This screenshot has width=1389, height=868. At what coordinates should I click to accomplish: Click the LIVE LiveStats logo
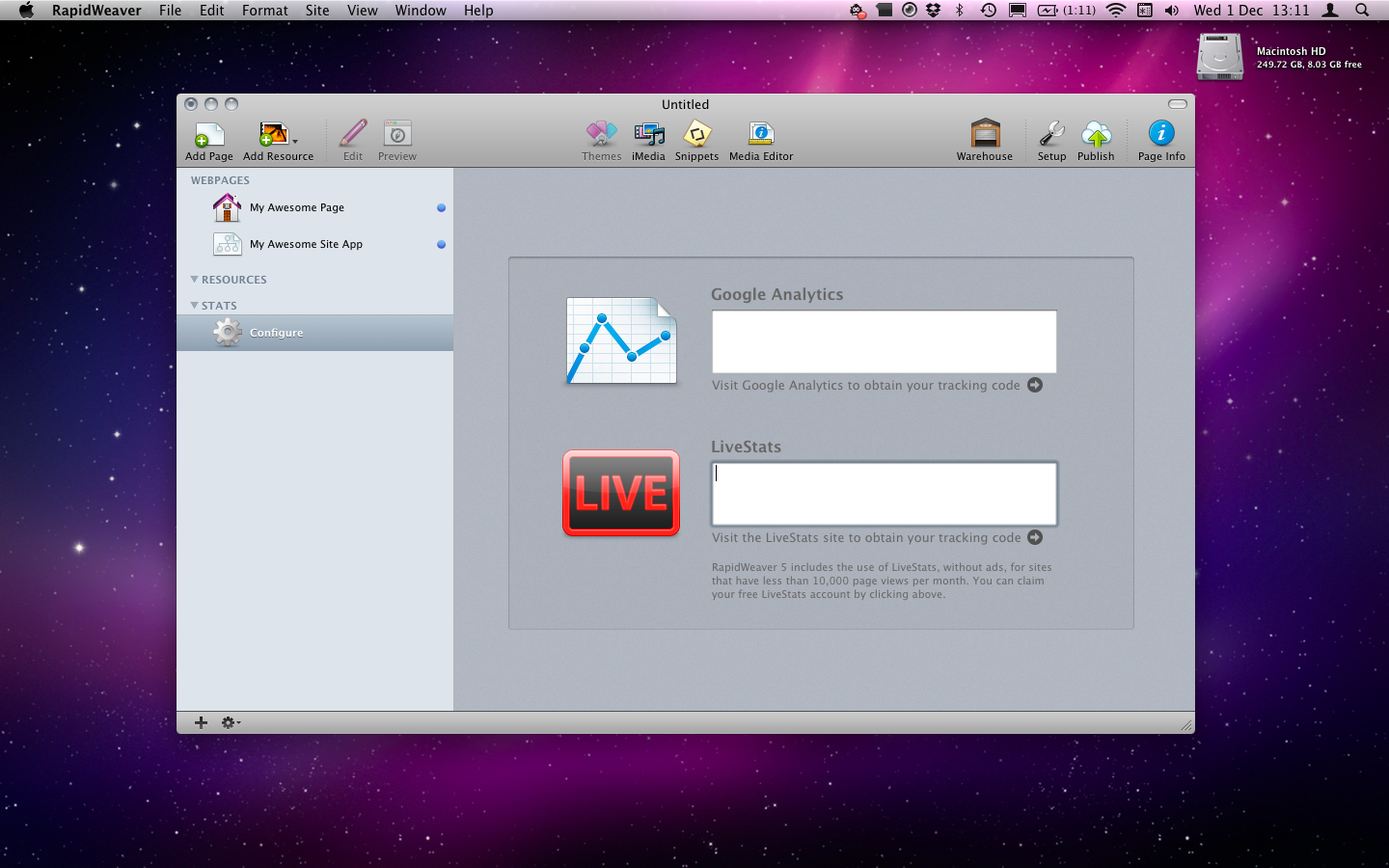[621, 493]
